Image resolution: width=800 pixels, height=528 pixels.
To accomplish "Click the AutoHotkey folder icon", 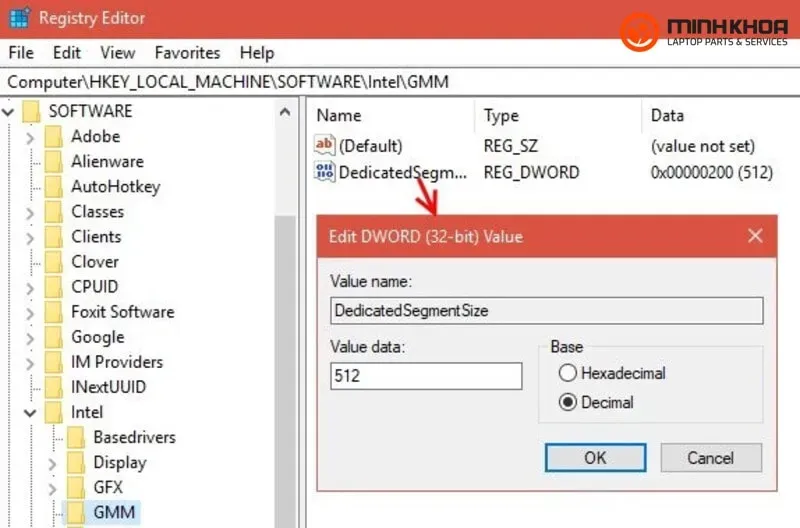I will click(x=54, y=187).
